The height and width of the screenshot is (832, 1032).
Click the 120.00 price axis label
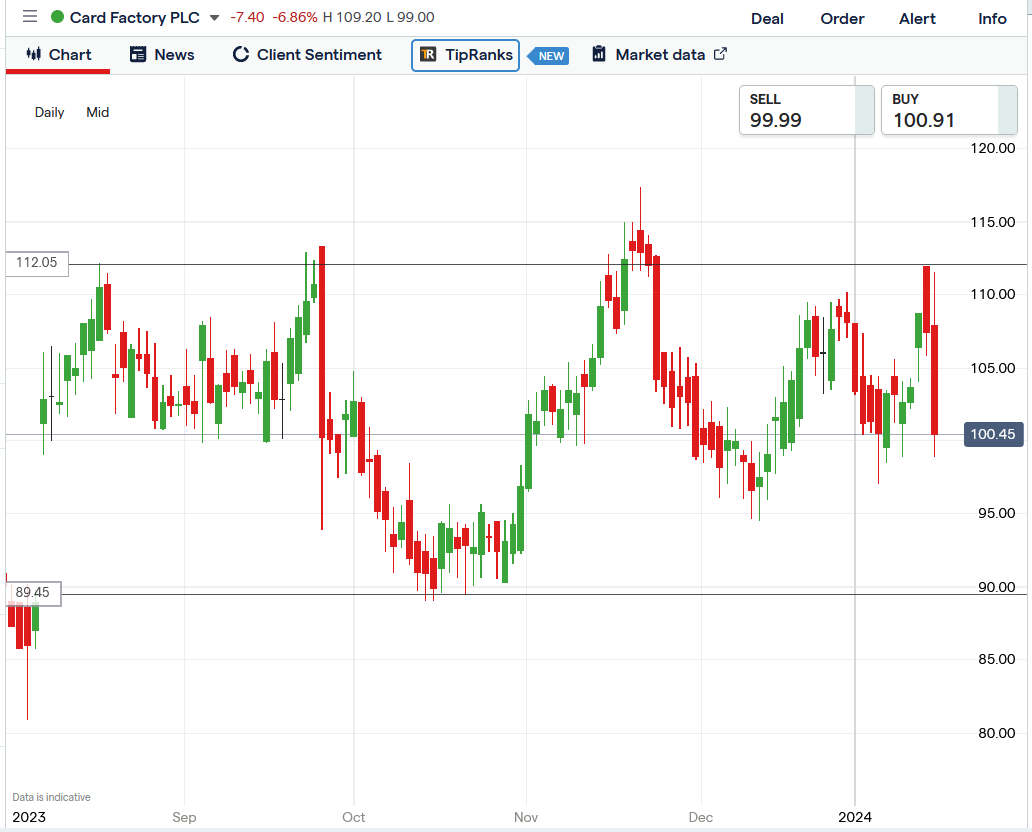pos(993,148)
